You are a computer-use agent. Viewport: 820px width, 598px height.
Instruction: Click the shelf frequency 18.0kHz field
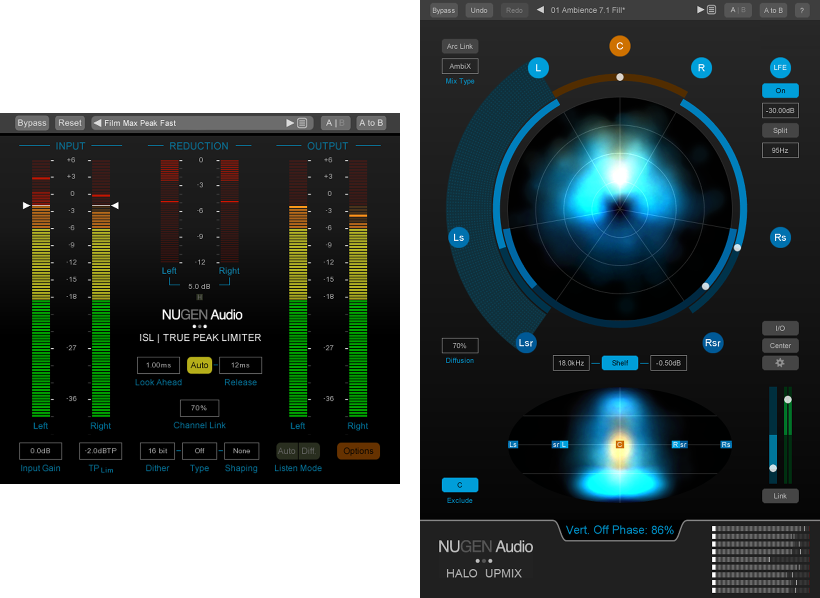(571, 363)
